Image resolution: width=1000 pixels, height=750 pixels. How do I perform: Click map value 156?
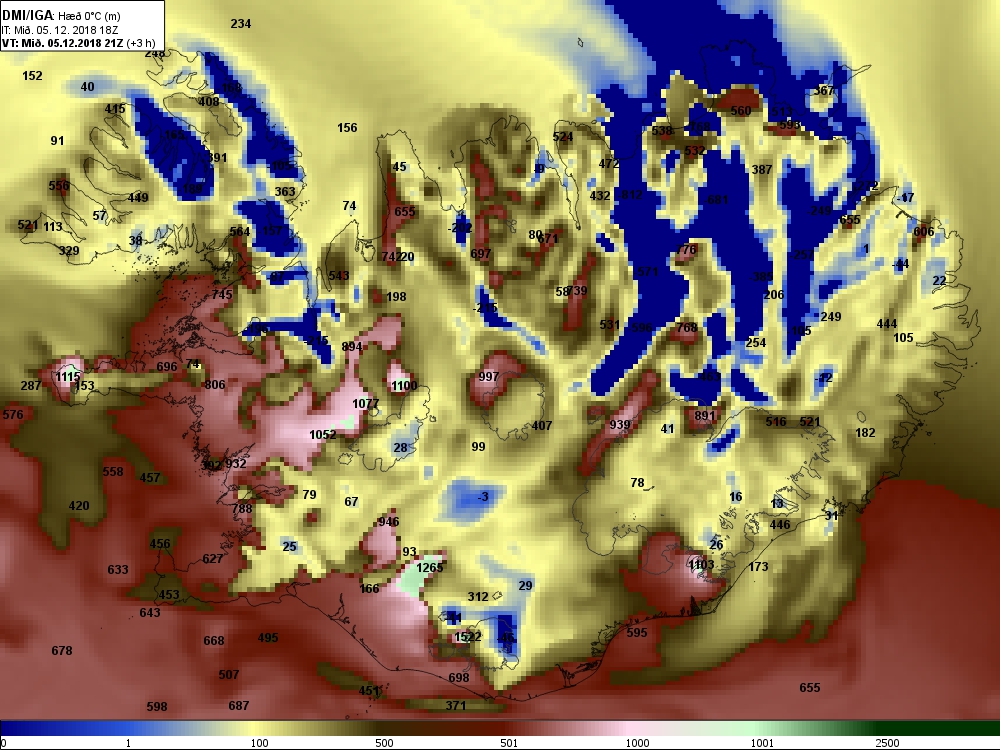(347, 128)
